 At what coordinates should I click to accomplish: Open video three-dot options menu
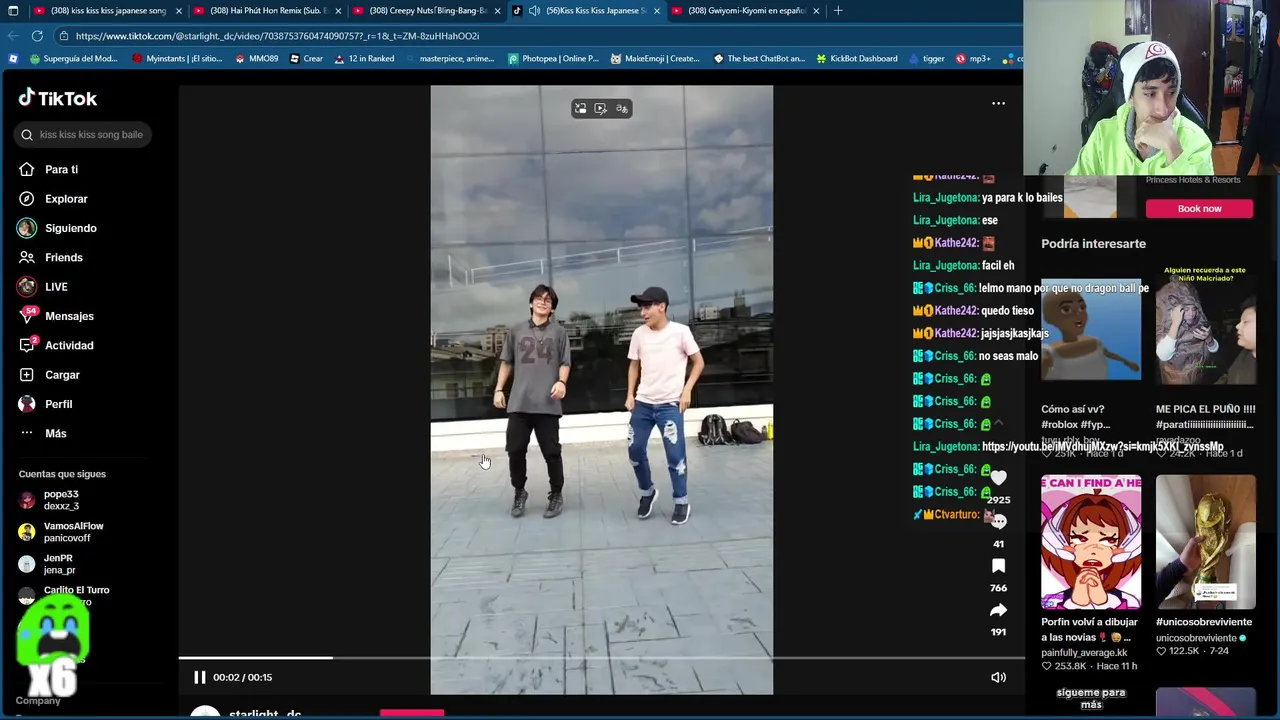click(x=998, y=103)
